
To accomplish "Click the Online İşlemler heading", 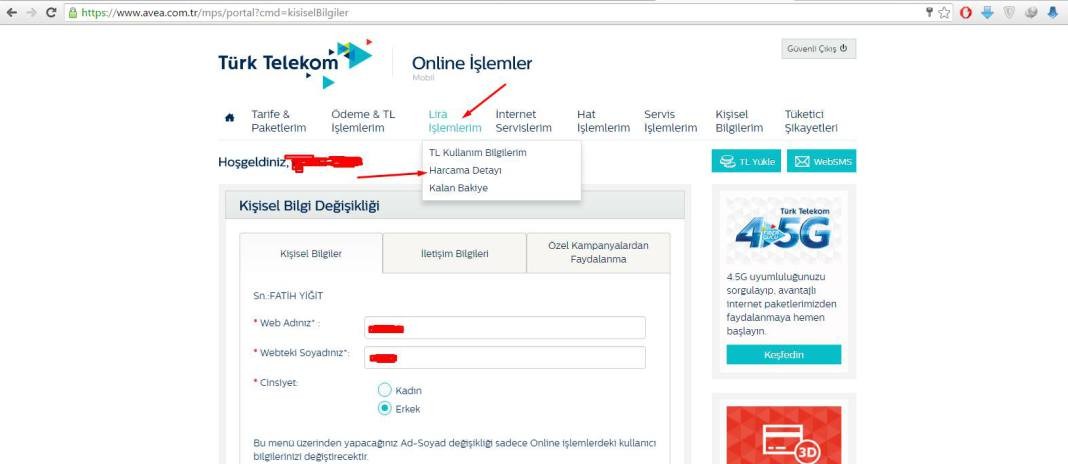I will 472,63.
